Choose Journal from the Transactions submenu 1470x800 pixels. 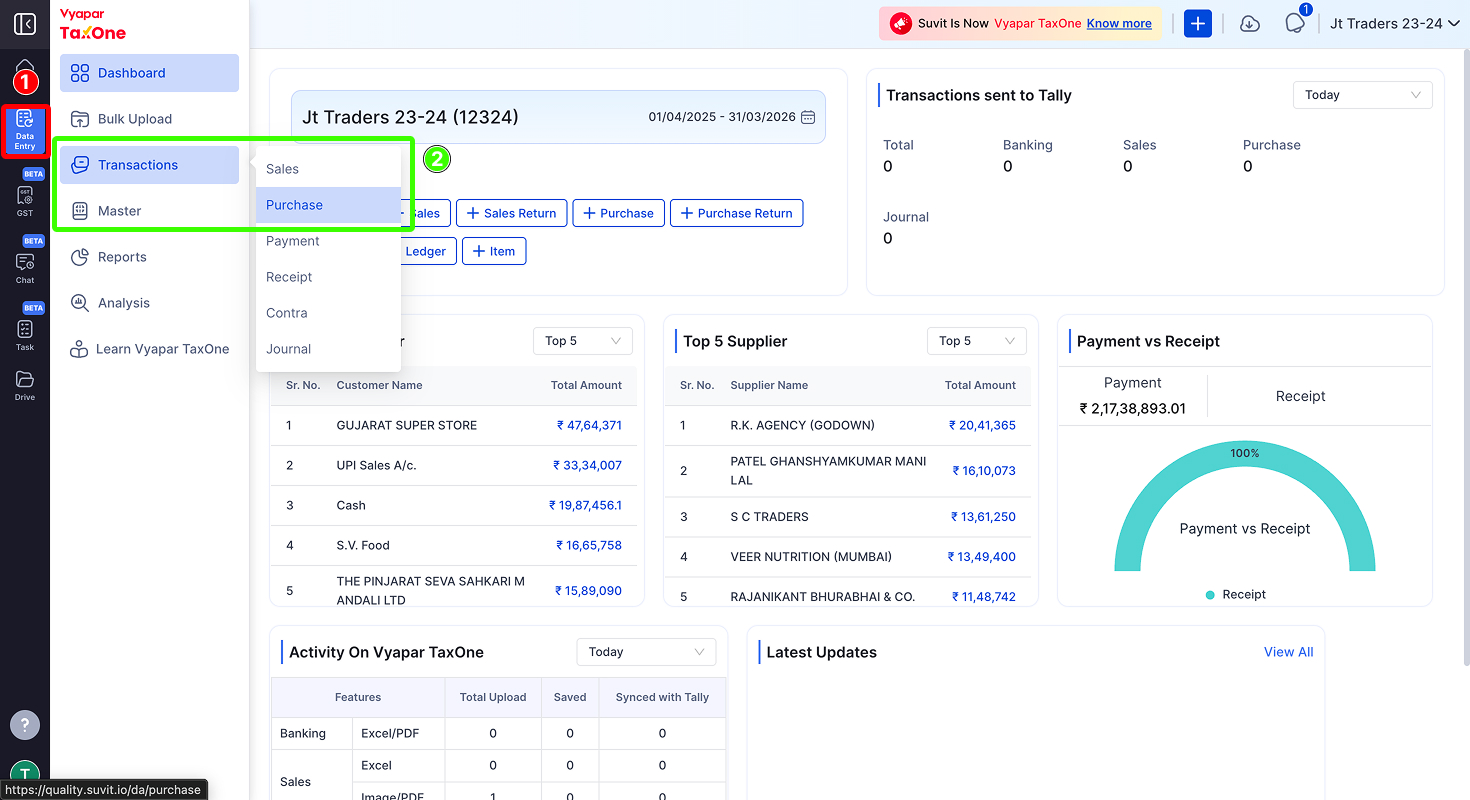click(328, 349)
